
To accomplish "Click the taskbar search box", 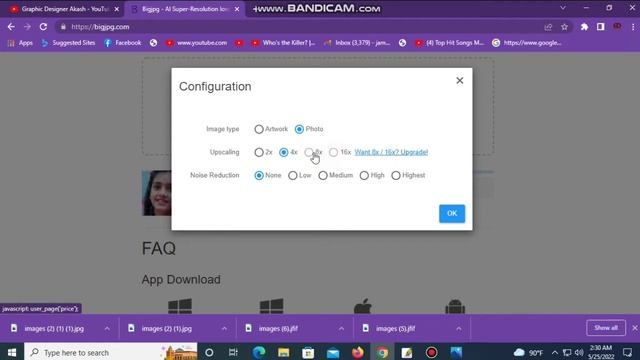I will coord(111,352).
